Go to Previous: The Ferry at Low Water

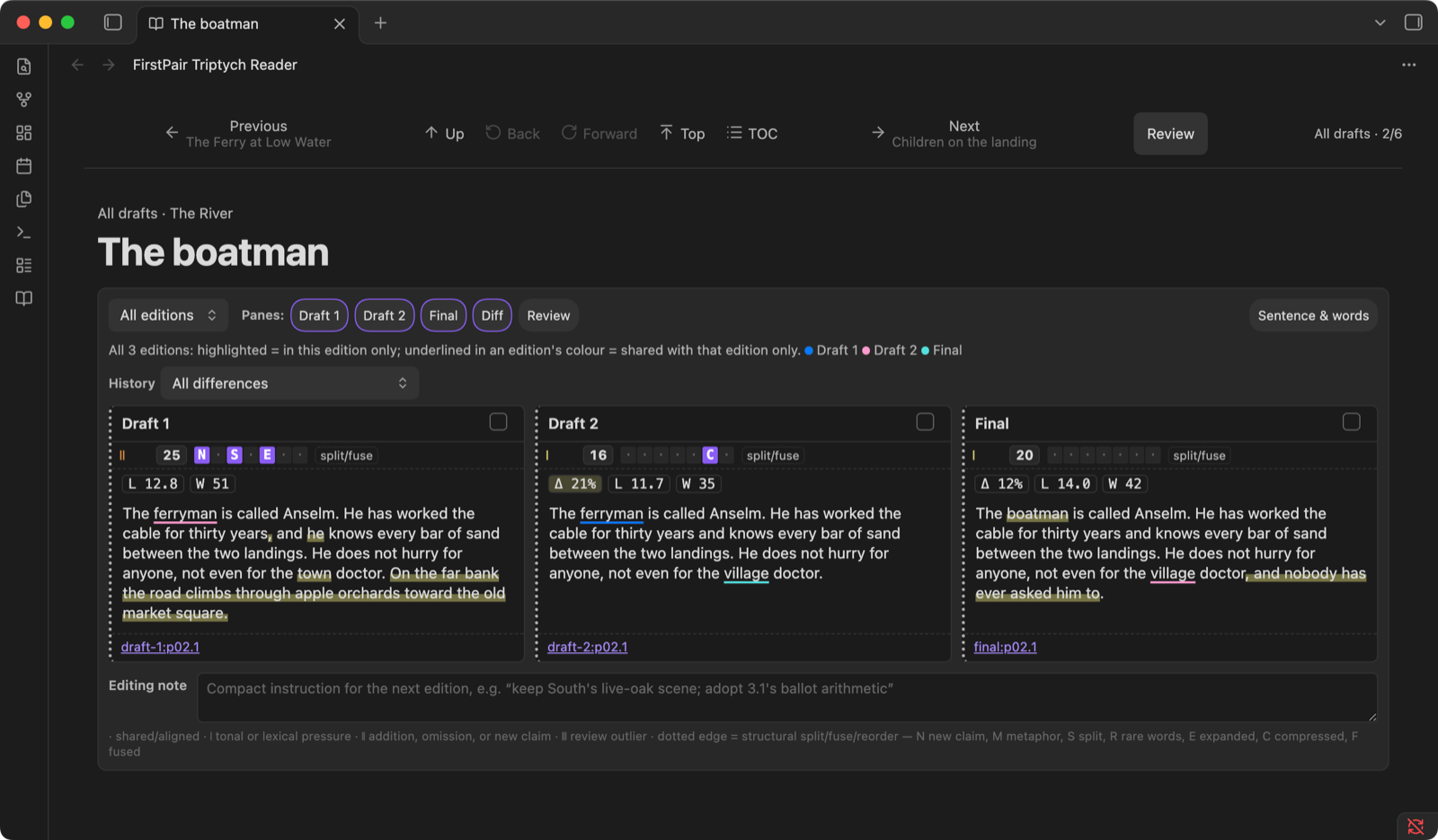248,134
